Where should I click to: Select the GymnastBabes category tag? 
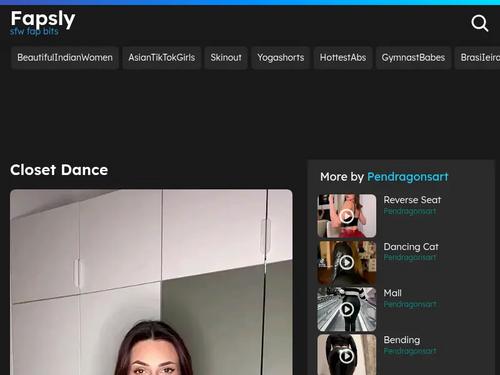coord(413,58)
